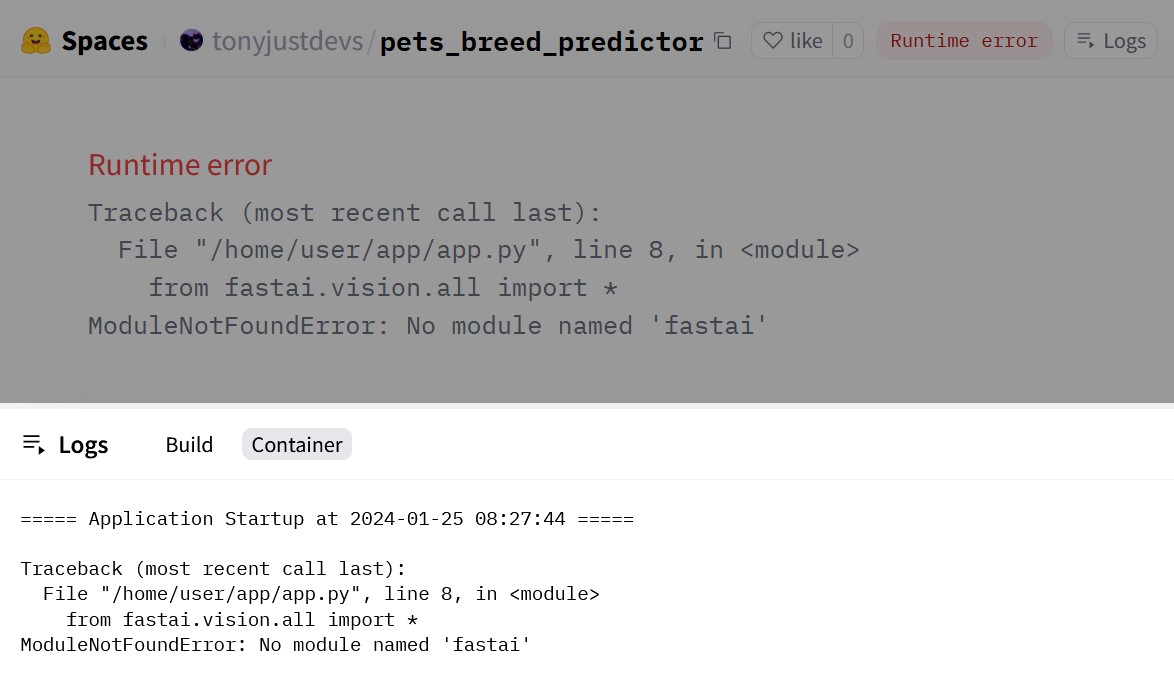Click the Runtime error status badge
Viewport: 1174px width, 682px height.
tap(964, 40)
